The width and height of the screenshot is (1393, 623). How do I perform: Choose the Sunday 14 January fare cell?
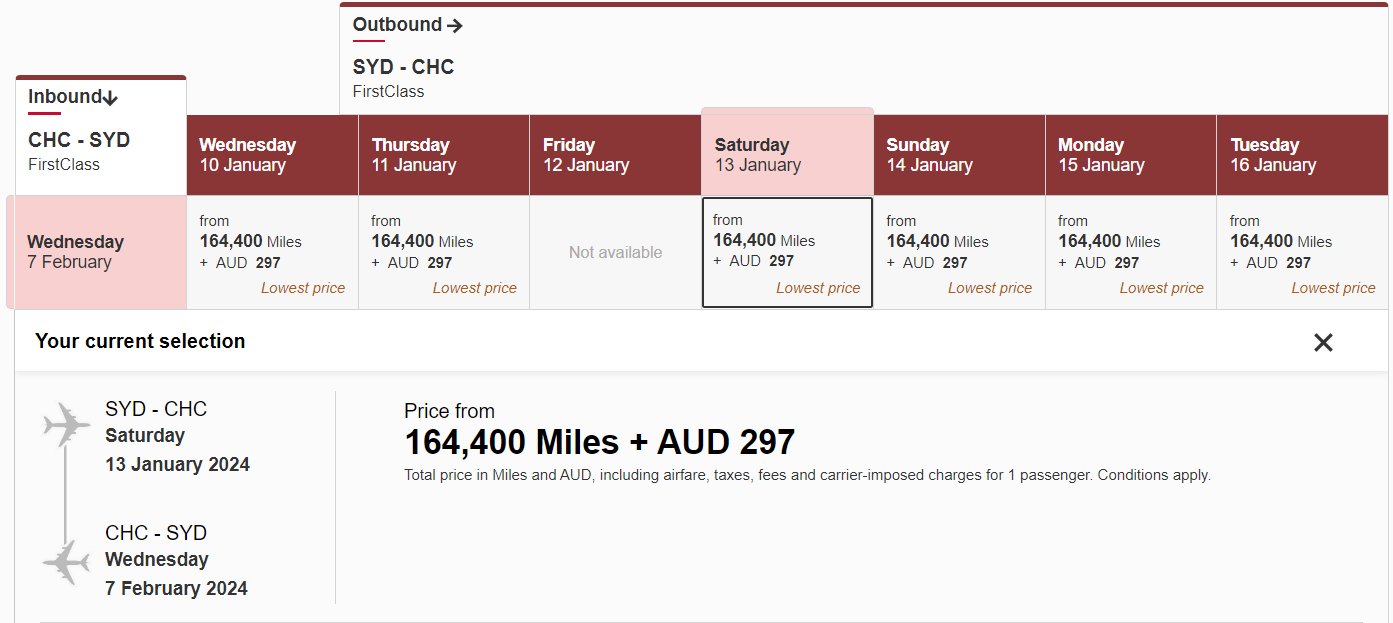(x=959, y=253)
